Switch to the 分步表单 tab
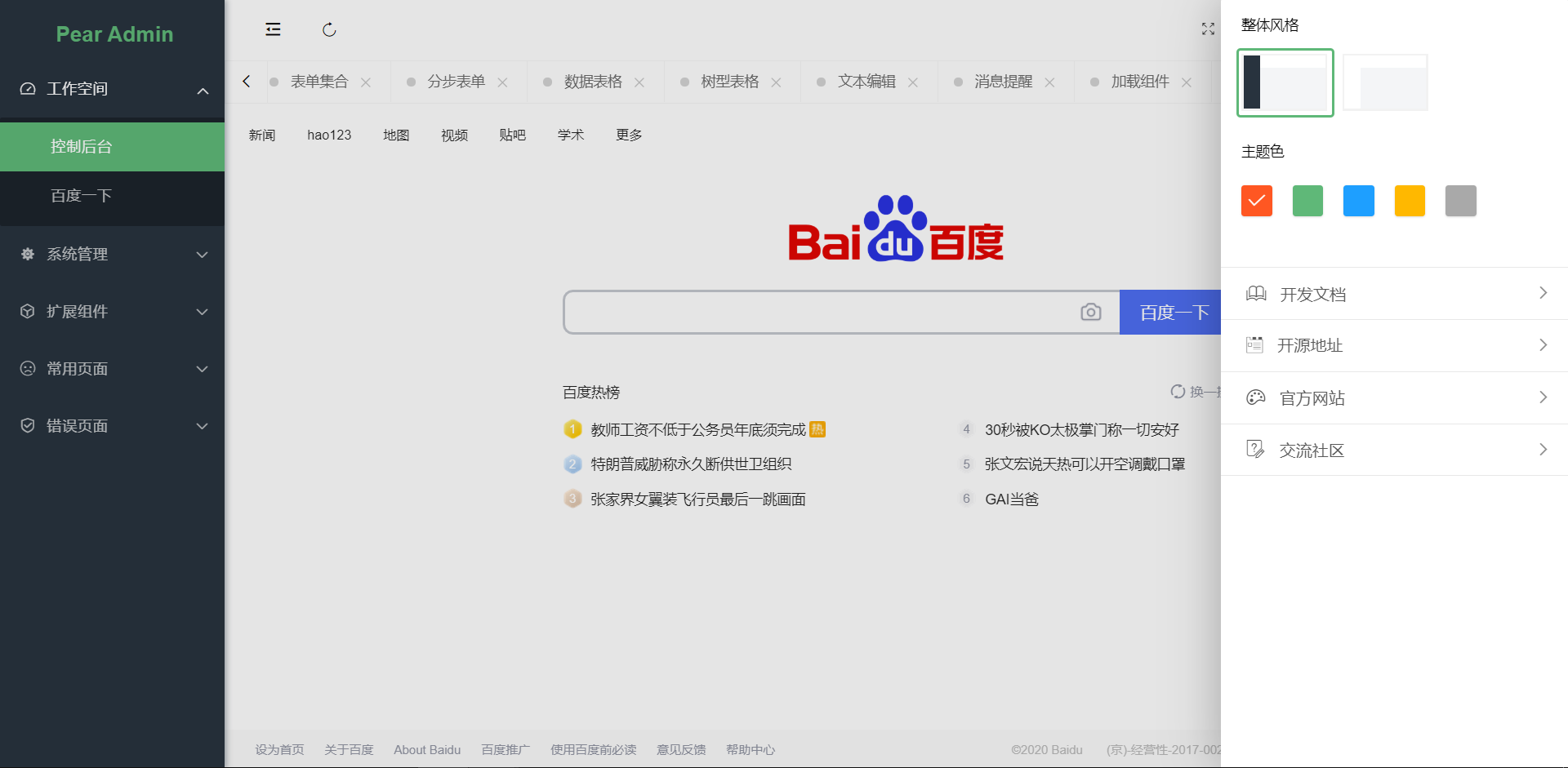Screen dimensions: 1568x768 (456, 82)
